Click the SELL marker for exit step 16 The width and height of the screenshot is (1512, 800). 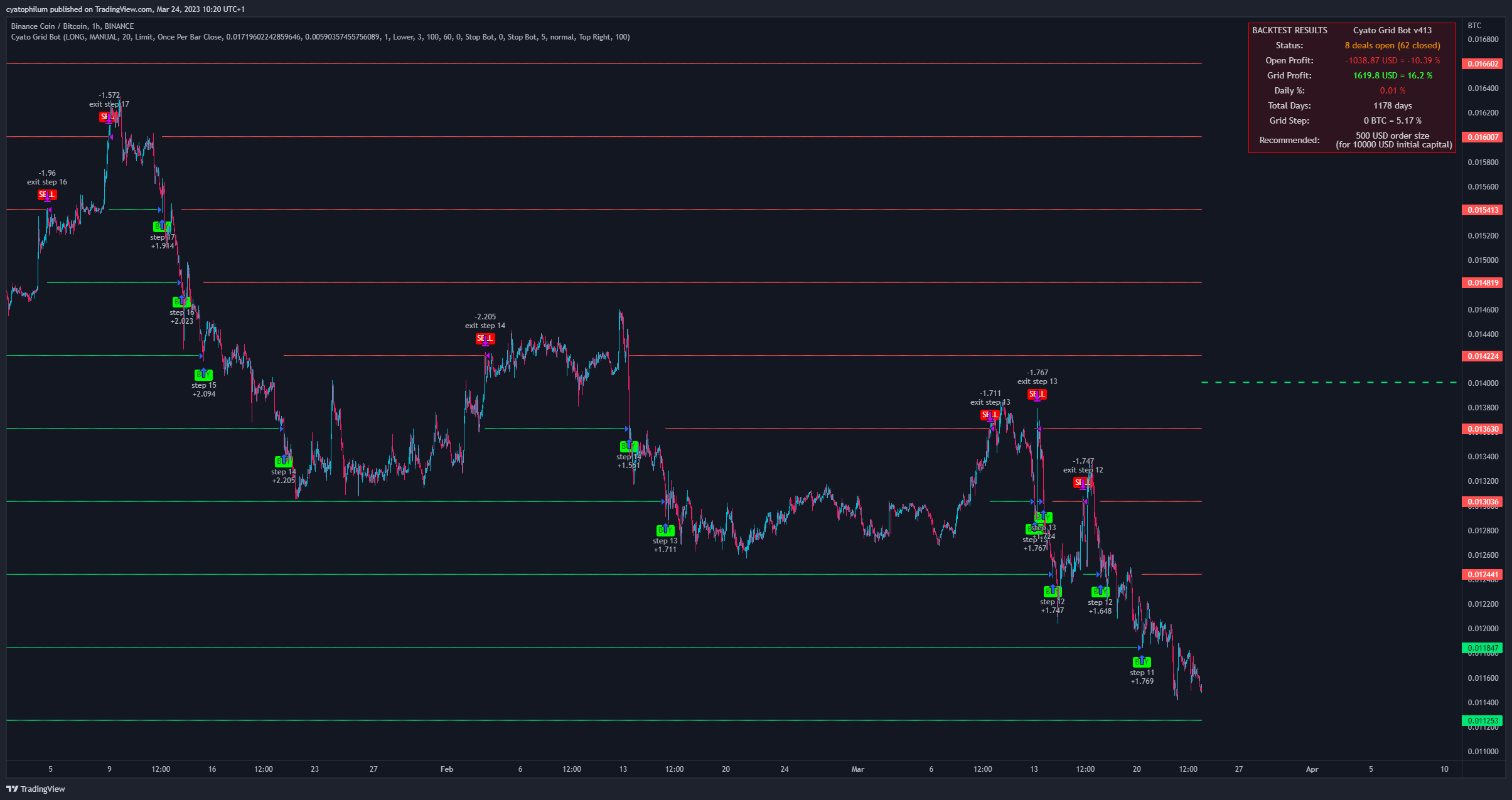click(x=47, y=195)
